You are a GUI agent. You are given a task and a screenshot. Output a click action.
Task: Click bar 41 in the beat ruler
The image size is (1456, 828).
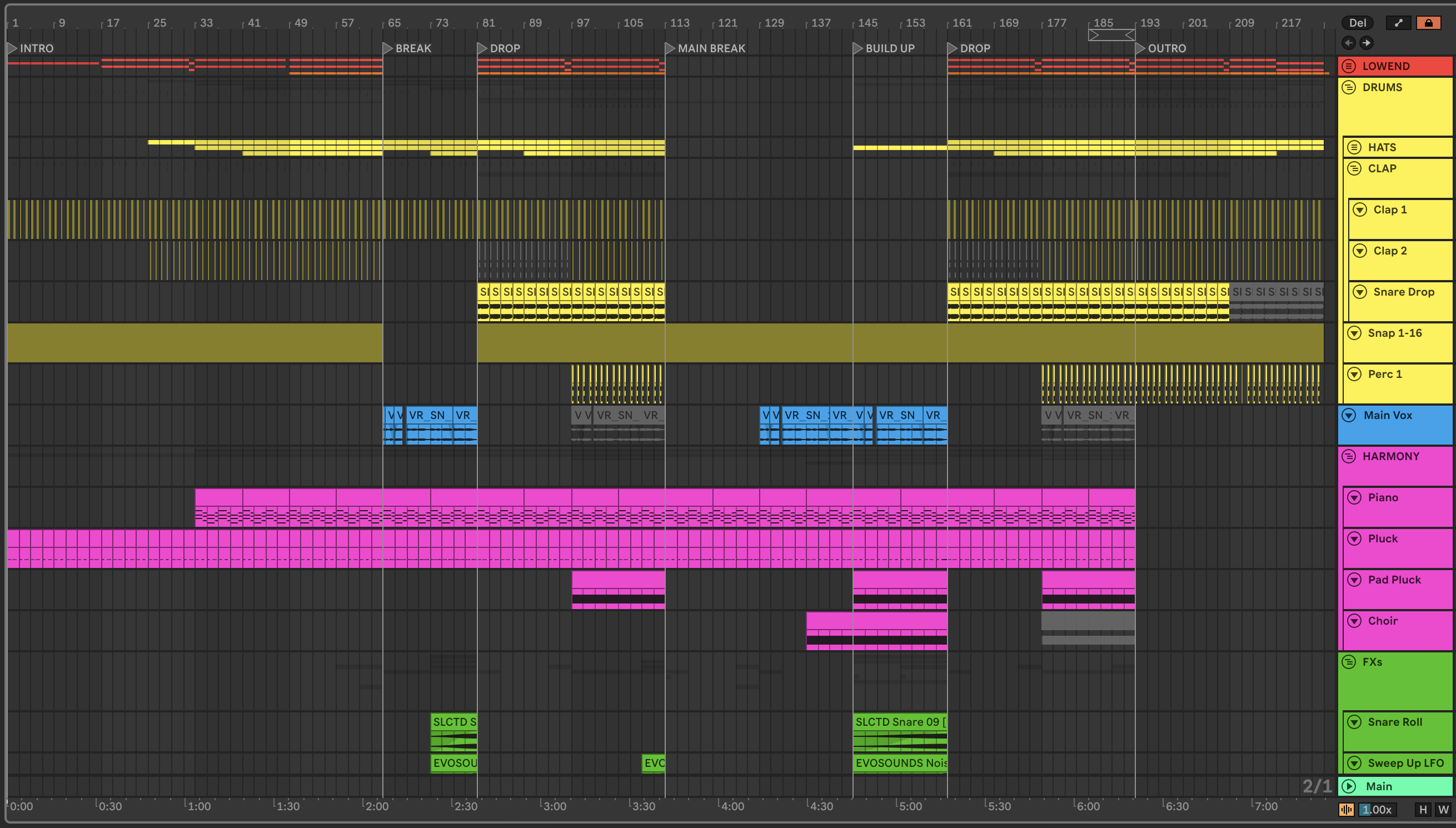coord(253,23)
